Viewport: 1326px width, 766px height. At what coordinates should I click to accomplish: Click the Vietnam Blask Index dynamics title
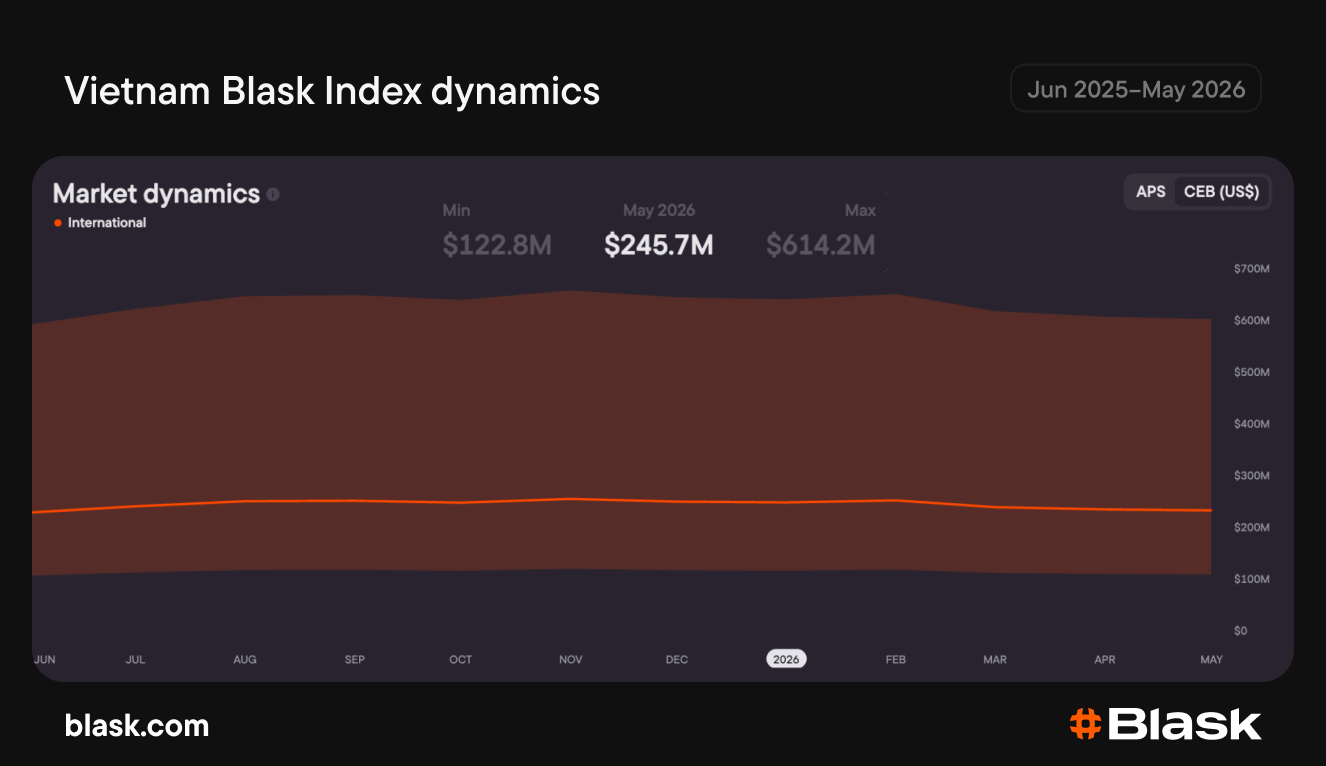[332, 91]
